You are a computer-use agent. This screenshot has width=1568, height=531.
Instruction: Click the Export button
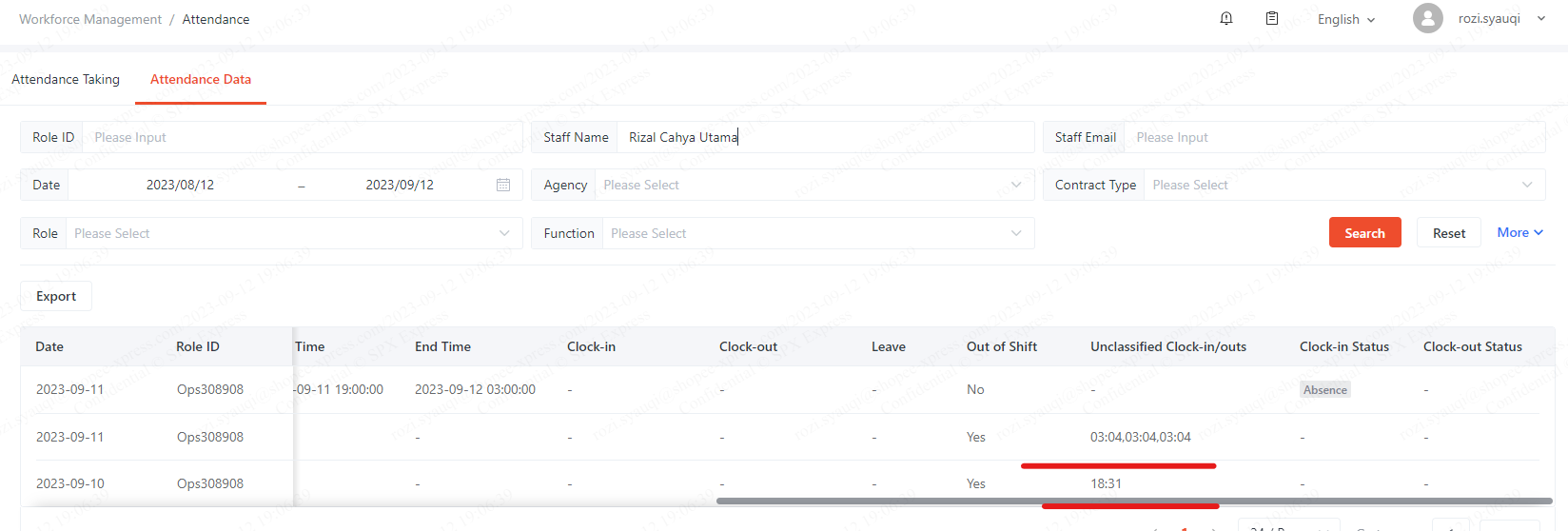pos(56,296)
